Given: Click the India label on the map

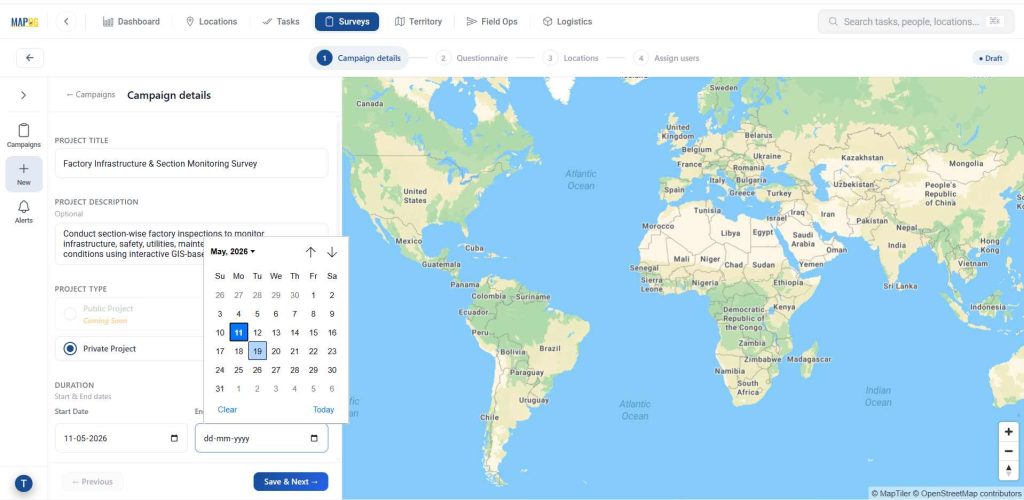Looking at the screenshot, I should [x=897, y=245].
